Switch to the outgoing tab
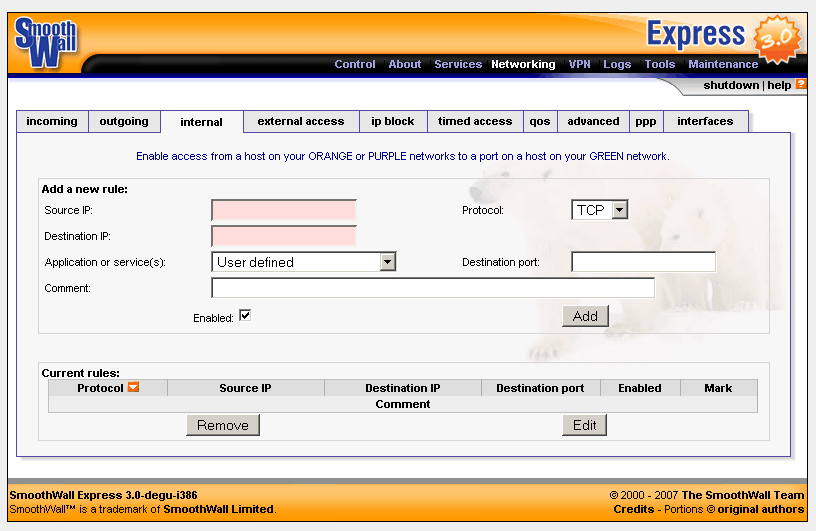 tap(124, 121)
